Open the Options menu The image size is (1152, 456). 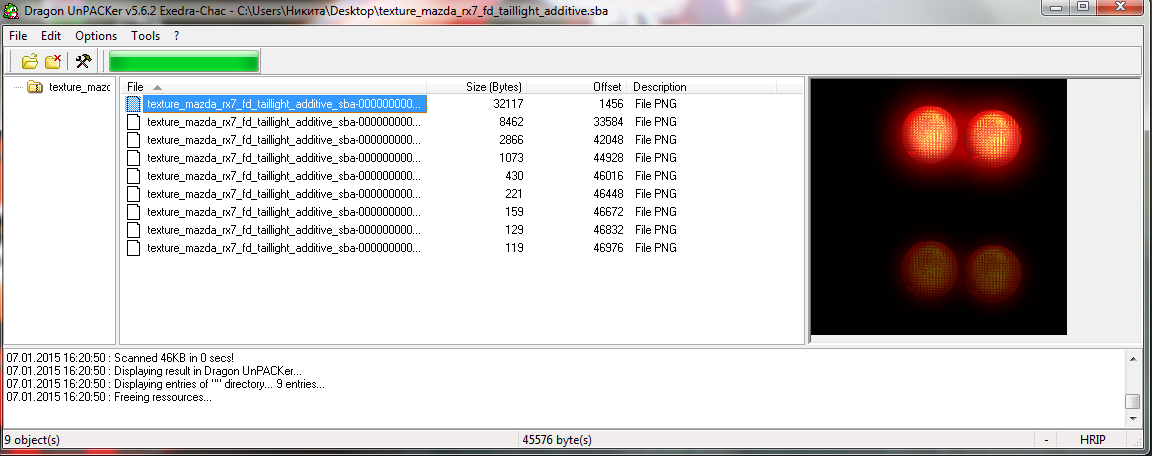pyautogui.click(x=96, y=35)
